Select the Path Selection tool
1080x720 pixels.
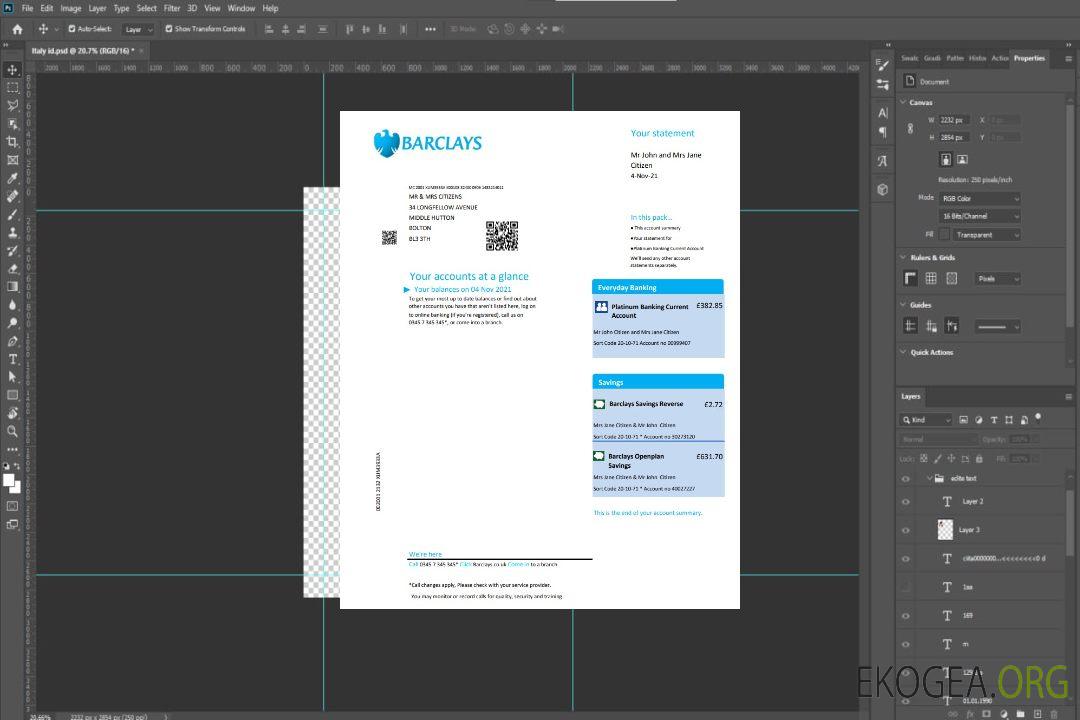click(x=12, y=377)
